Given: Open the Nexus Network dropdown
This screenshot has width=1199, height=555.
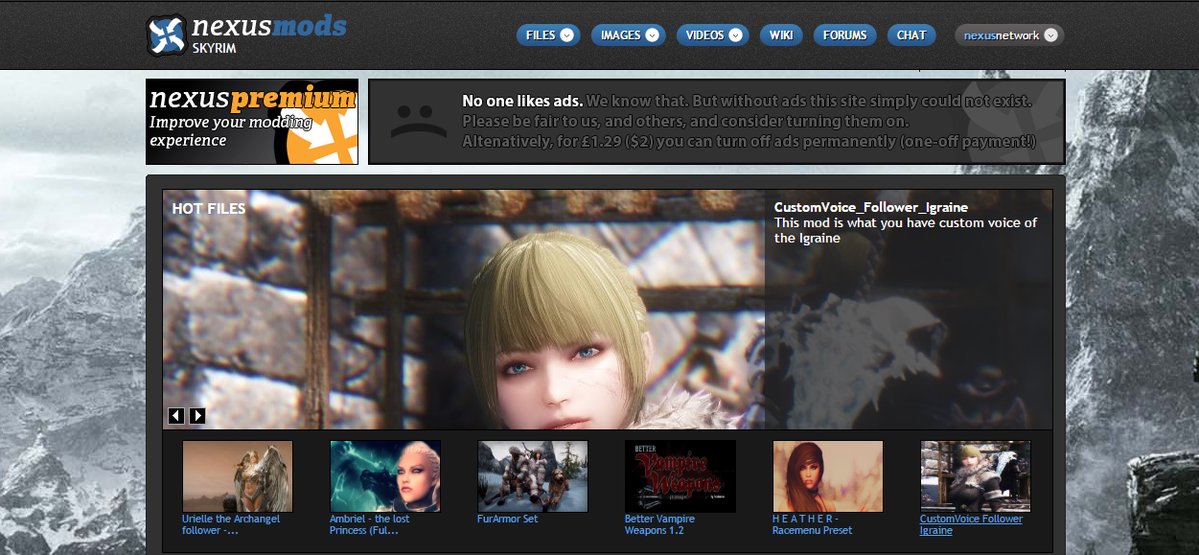Looking at the screenshot, I should [1009, 35].
